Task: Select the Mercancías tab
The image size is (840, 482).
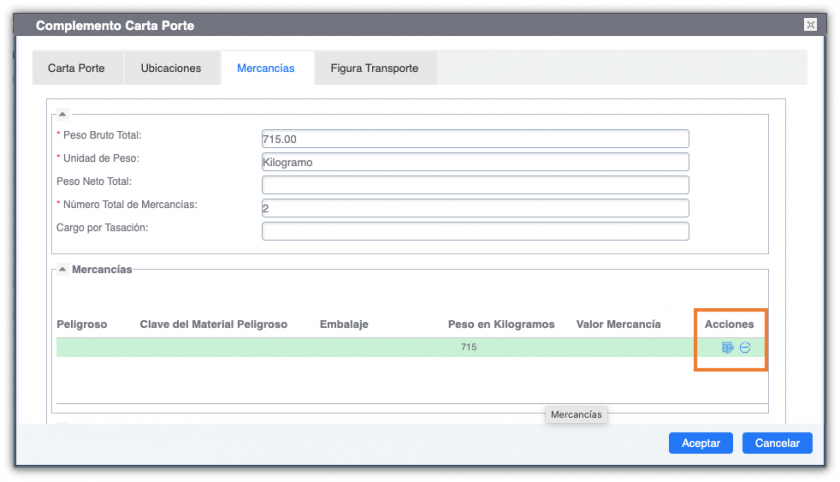Action: 265,68
